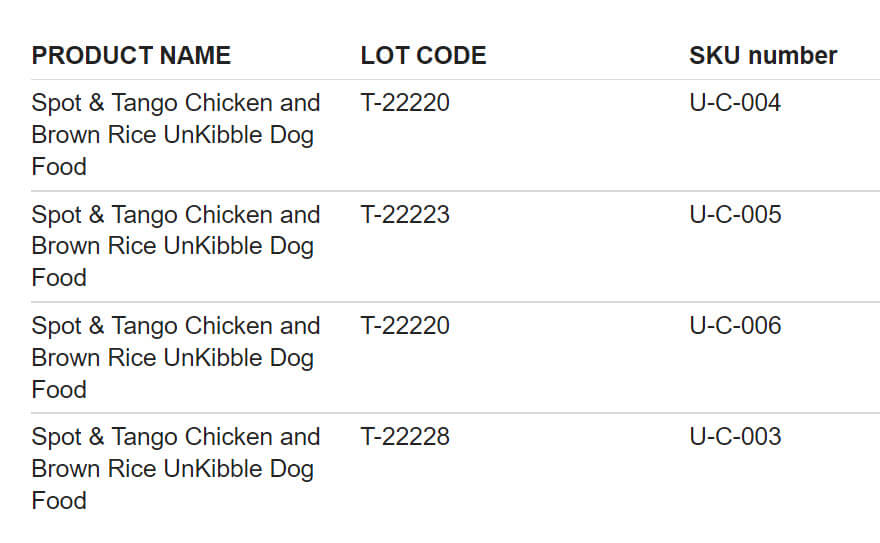
Task: Click the word "UnKibble" in the U-C-005 row
Action: tap(213, 246)
